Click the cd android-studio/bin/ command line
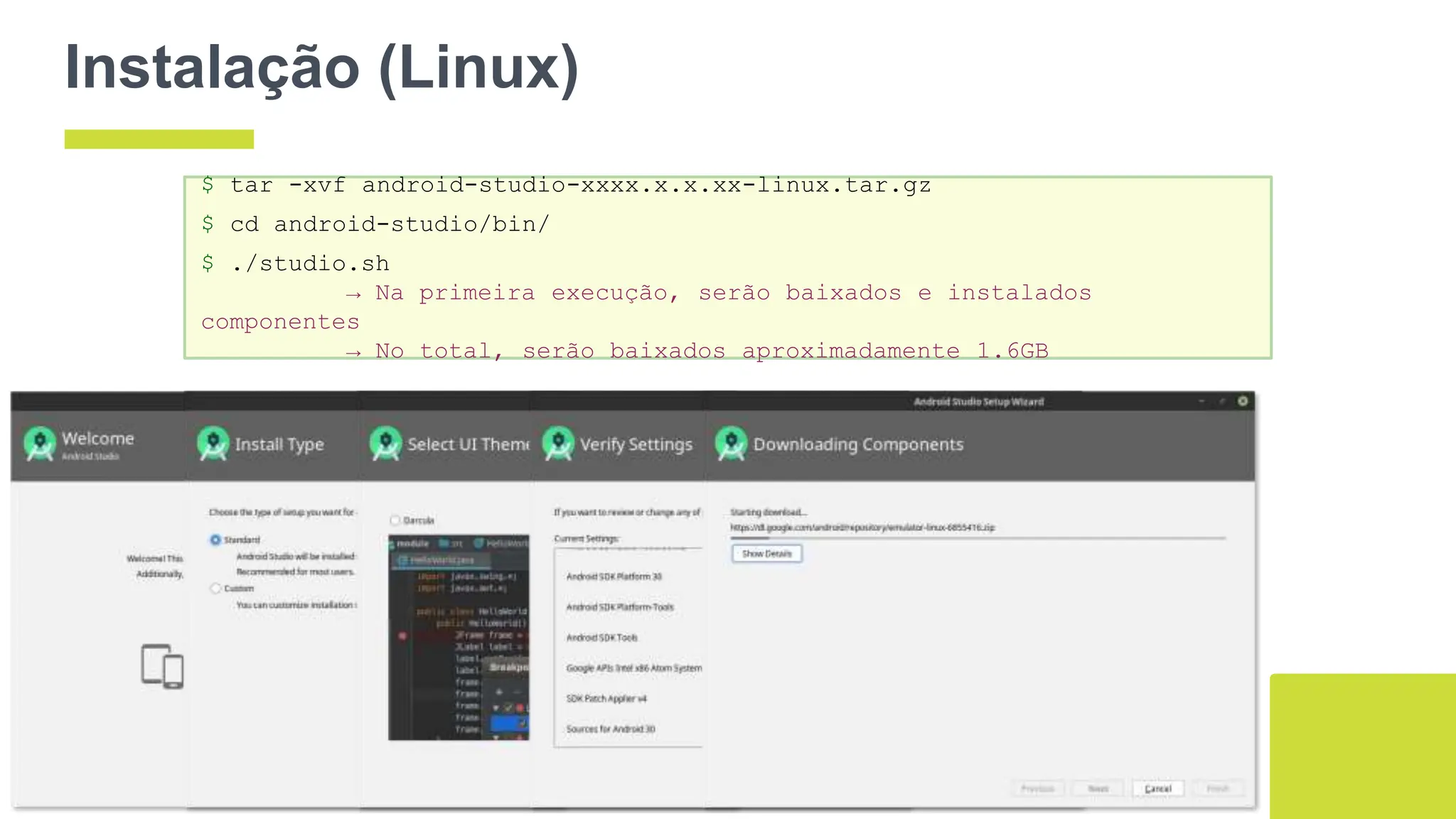Screen dimensions: 1456x819 coord(375,225)
